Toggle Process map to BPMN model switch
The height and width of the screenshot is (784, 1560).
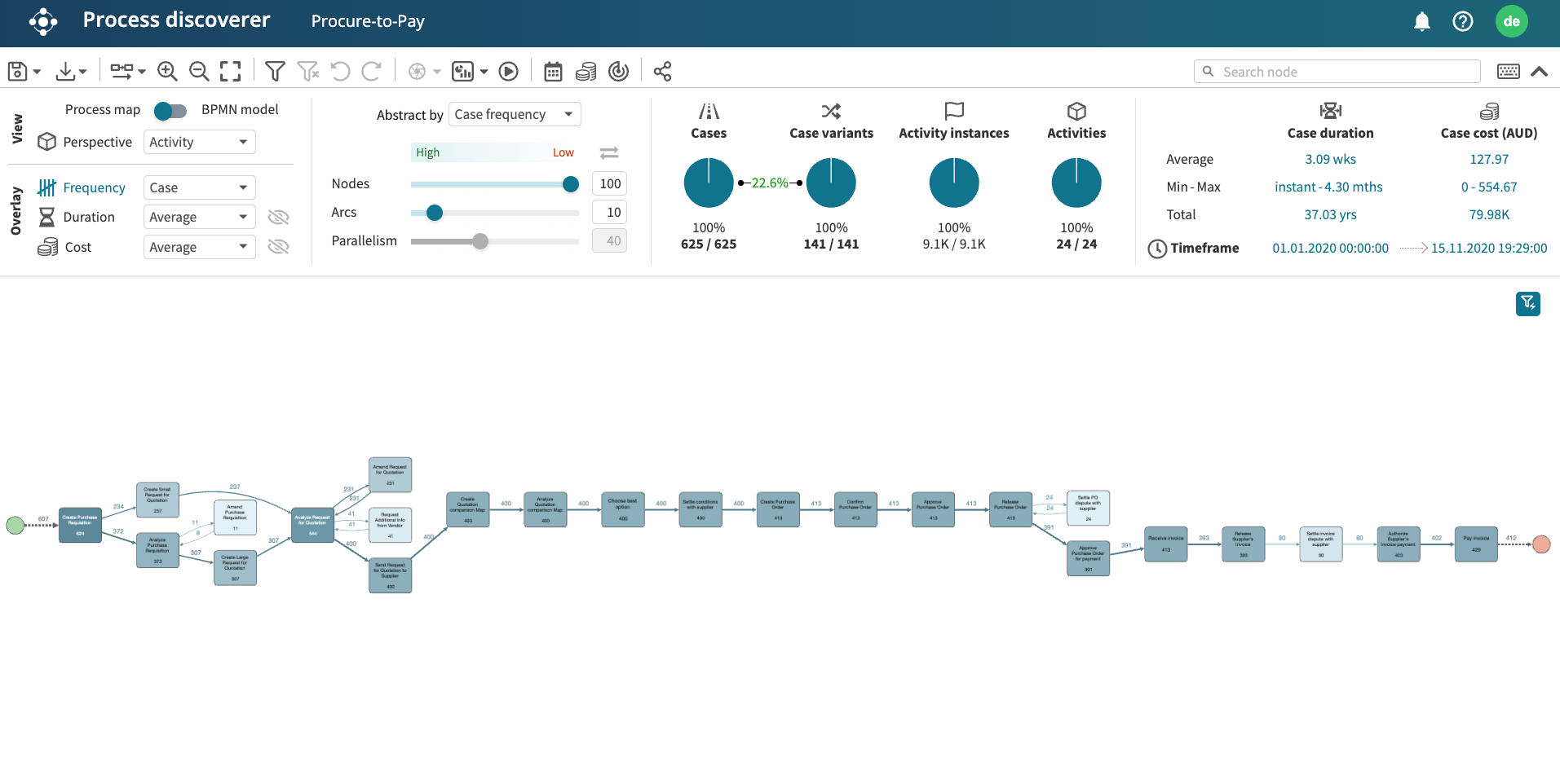170,110
